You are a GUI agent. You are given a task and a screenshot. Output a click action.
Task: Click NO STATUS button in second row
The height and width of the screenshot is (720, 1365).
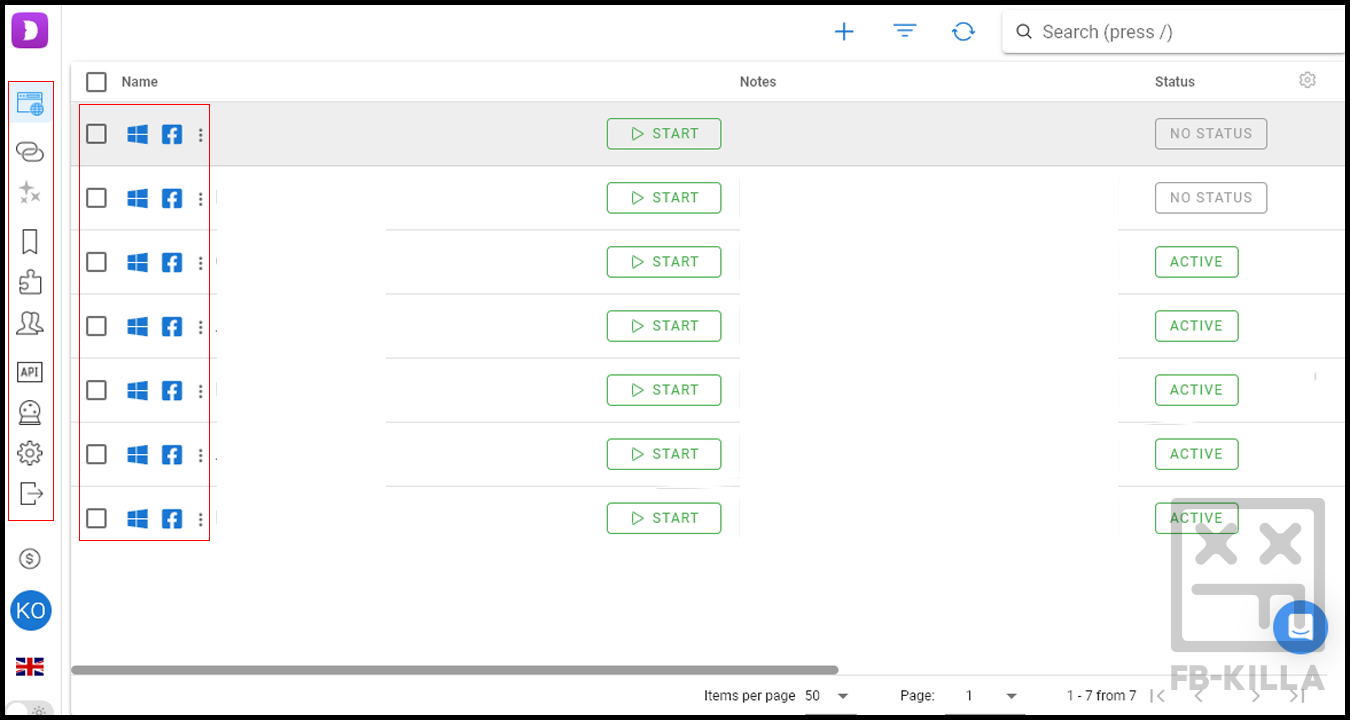(1210, 198)
